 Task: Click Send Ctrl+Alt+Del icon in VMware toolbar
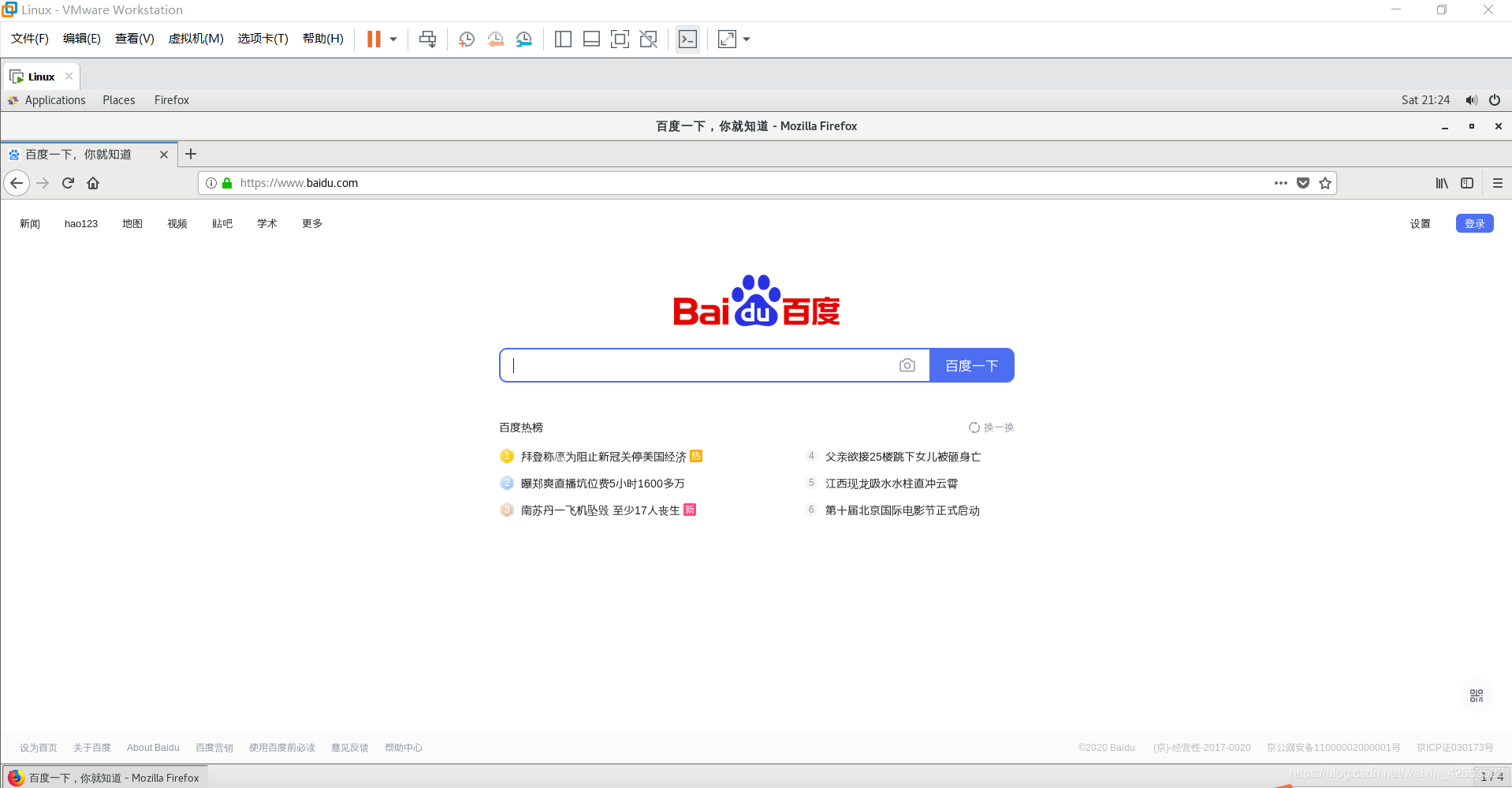coord(427,39)
